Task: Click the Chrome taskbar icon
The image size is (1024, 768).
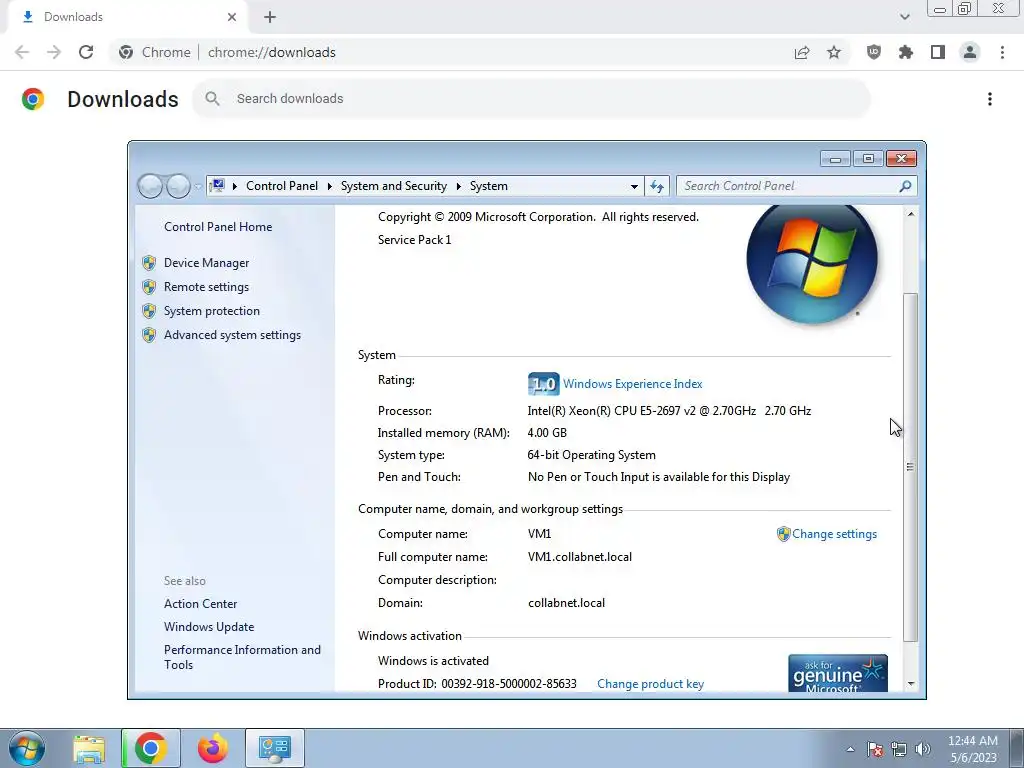Action: coord(150,748)
